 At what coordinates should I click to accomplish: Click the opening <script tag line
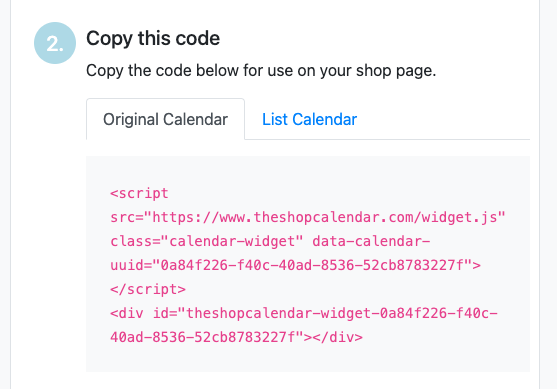139,194
